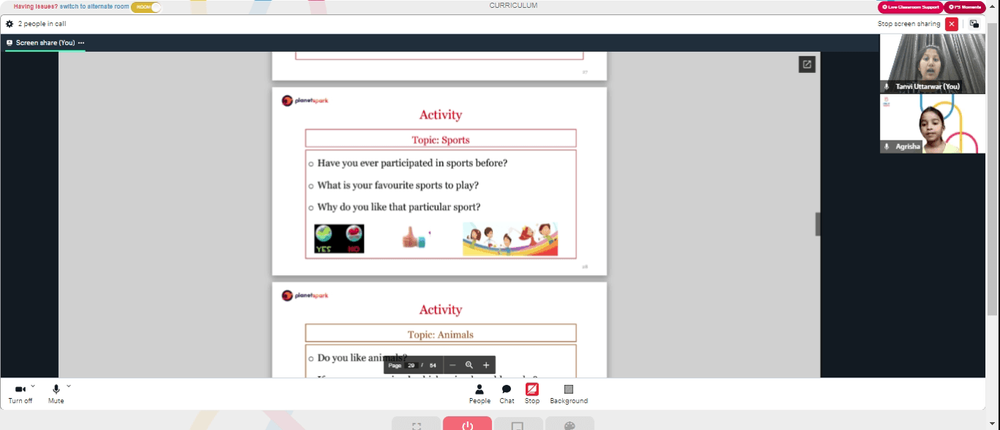This screenshot has width=1000, height=430.
Task: Open Background effects option
Action: pos(568,394)
